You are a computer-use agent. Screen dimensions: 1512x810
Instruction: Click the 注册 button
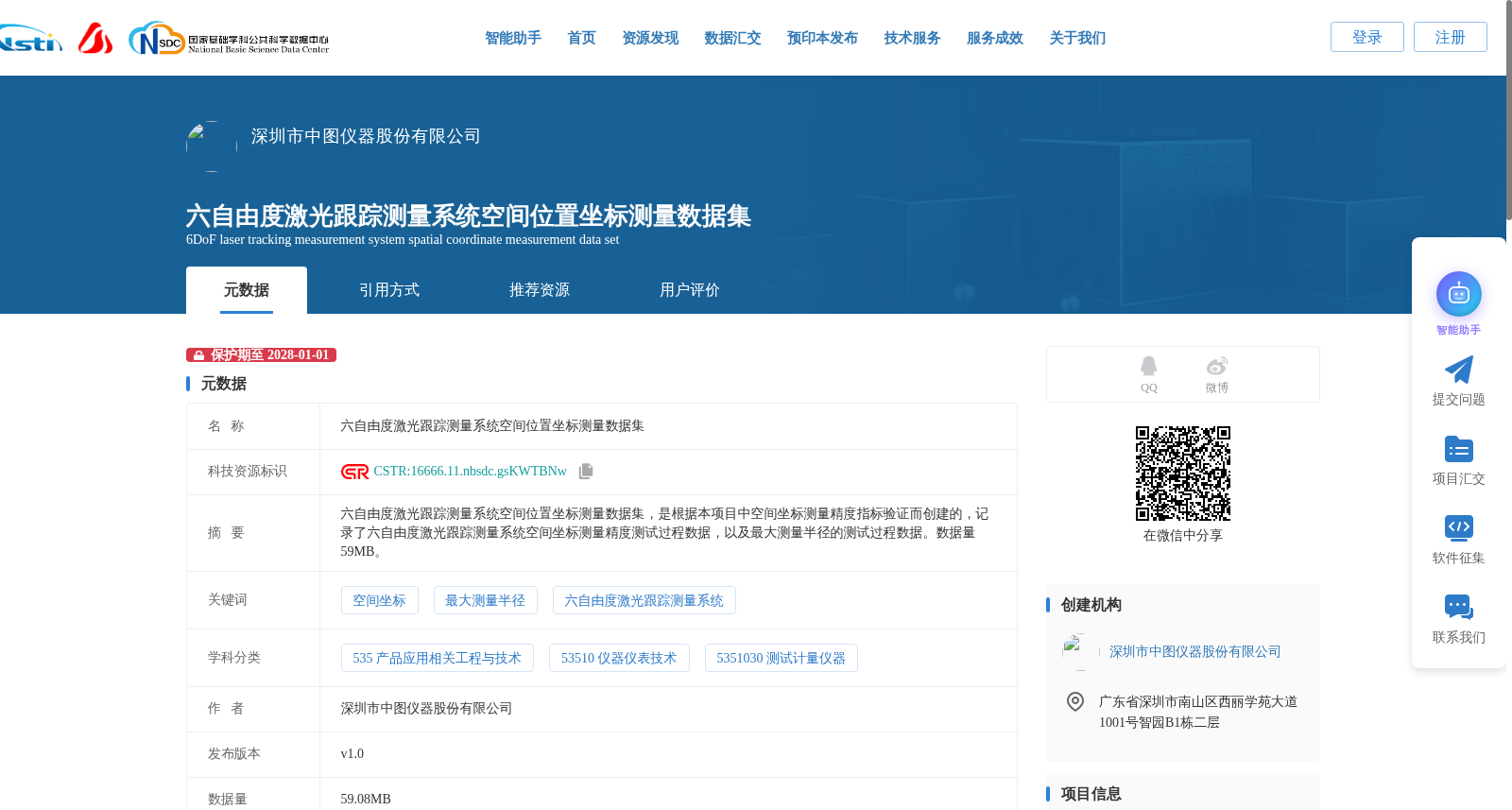coord(1451,37)
